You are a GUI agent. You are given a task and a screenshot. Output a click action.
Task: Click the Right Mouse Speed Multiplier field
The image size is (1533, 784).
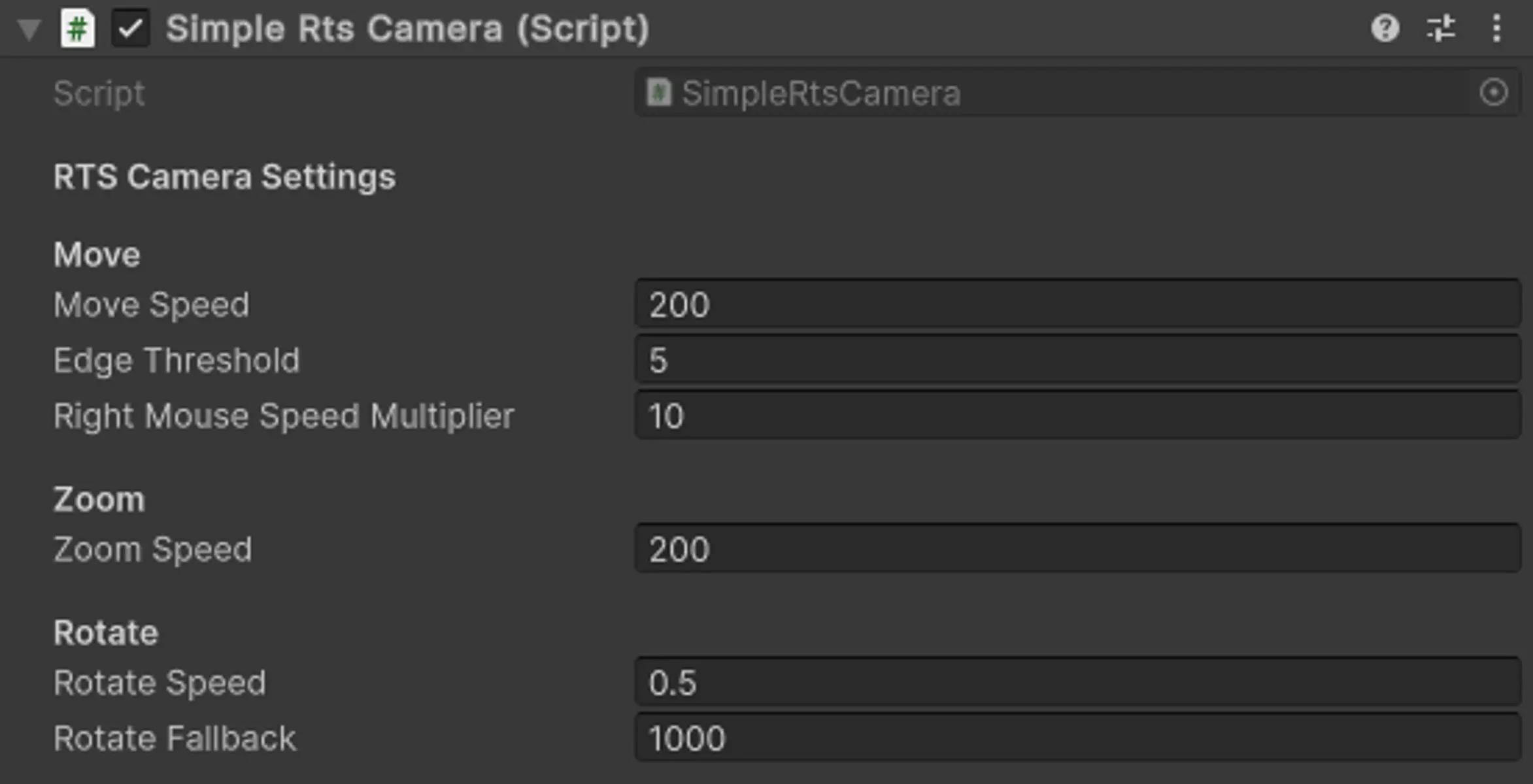click(1077, 416)
